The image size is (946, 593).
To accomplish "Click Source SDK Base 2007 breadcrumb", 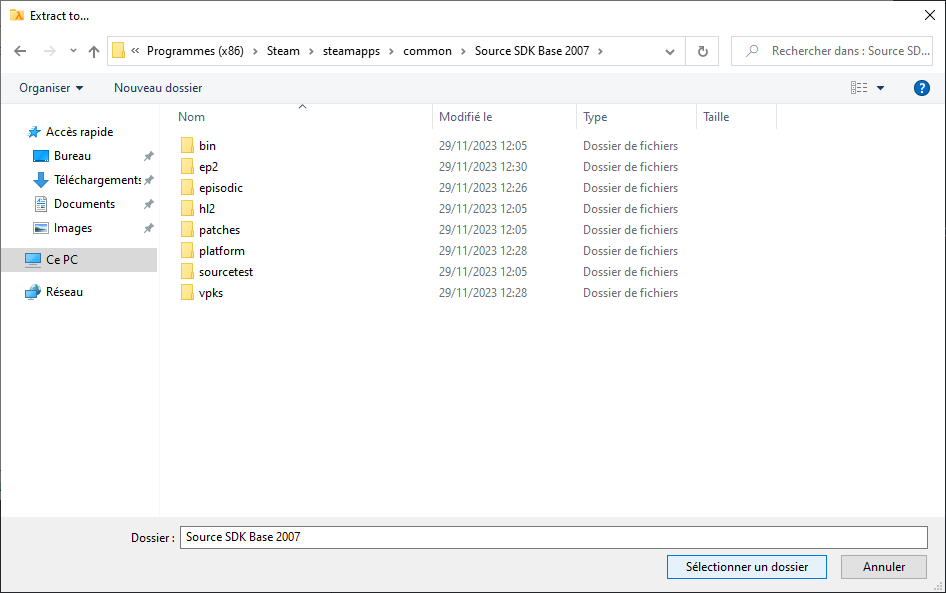I will coord(532,51).
